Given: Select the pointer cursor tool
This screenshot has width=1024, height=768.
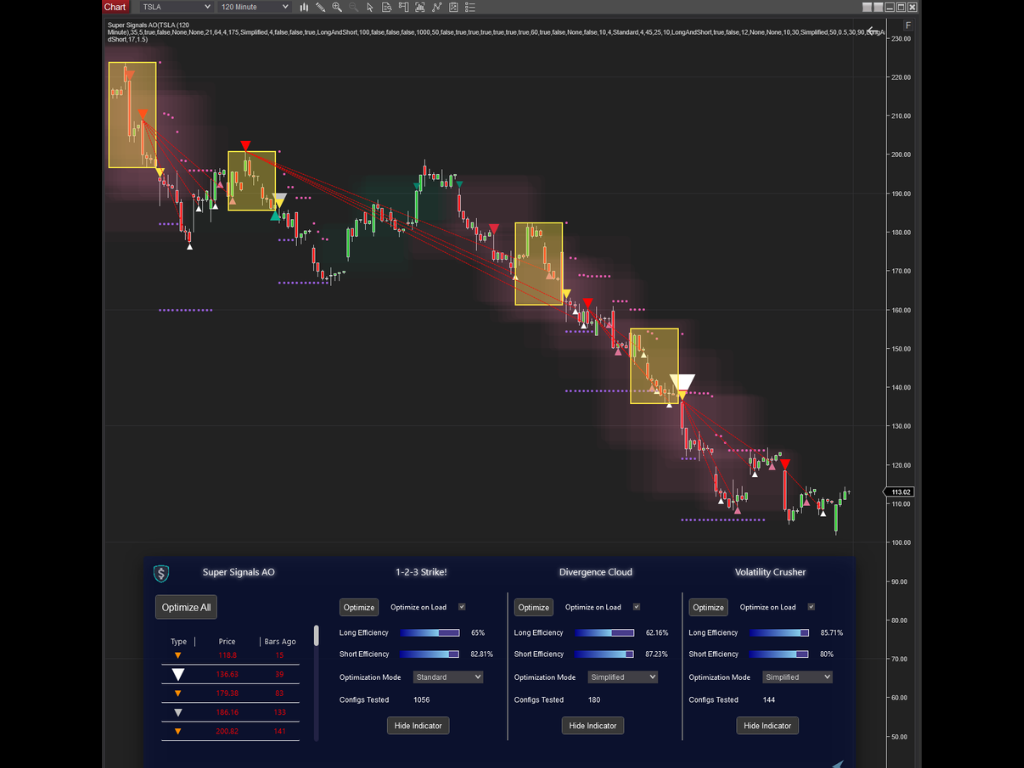Looking at the screenshot, I should (x=370, y=7).
